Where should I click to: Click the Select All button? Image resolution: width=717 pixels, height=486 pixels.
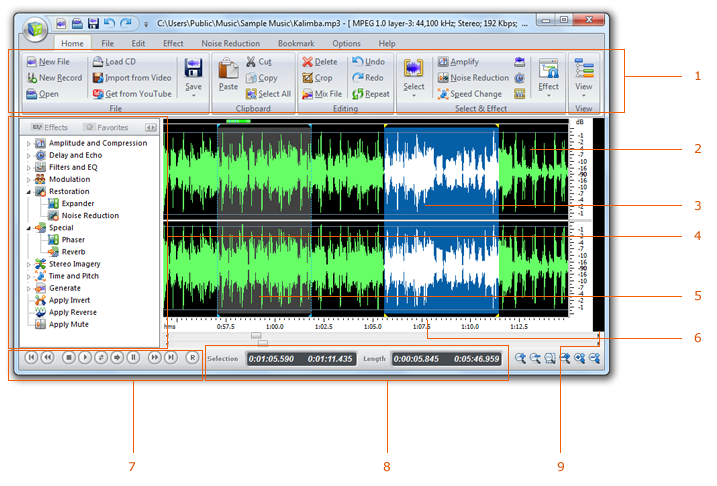(268, 94)
